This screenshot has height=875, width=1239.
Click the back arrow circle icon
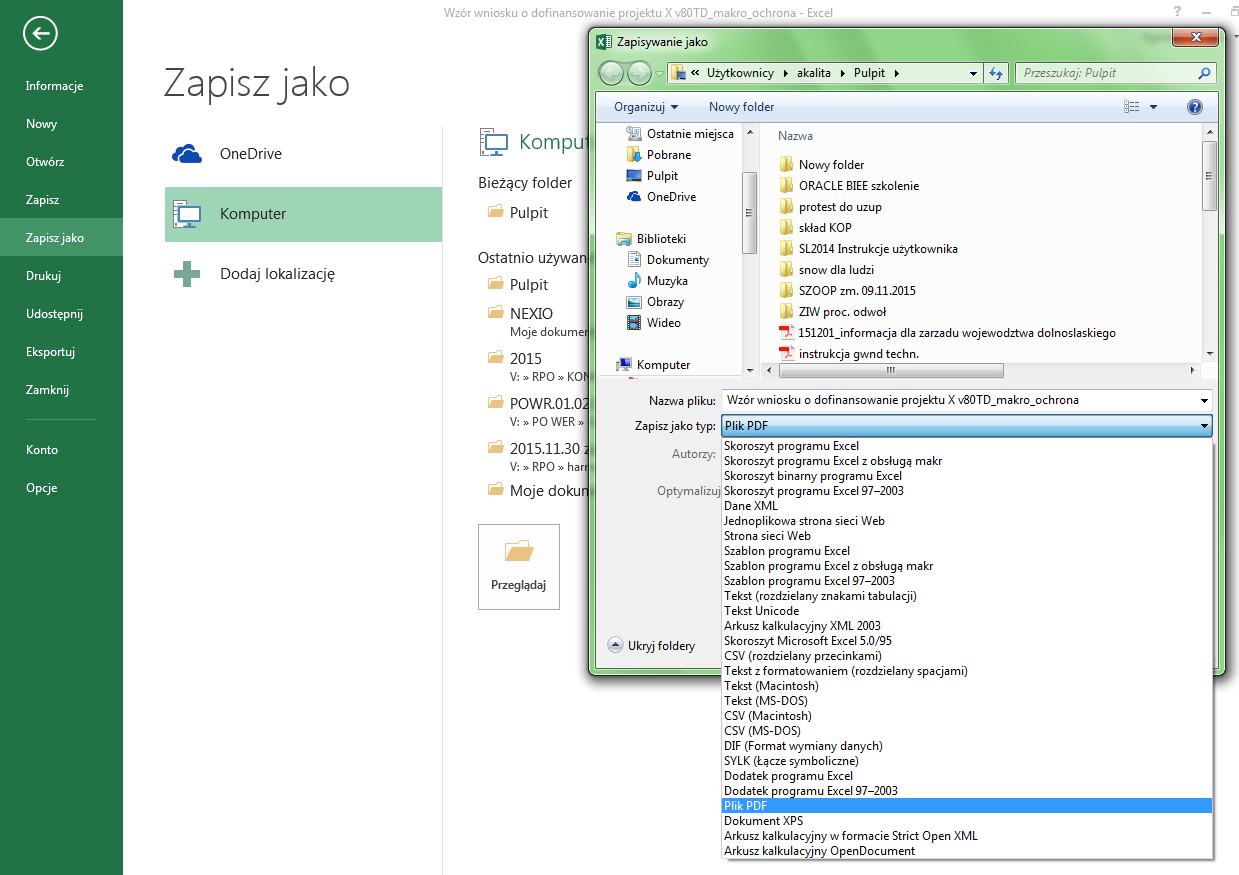point(41,34)
